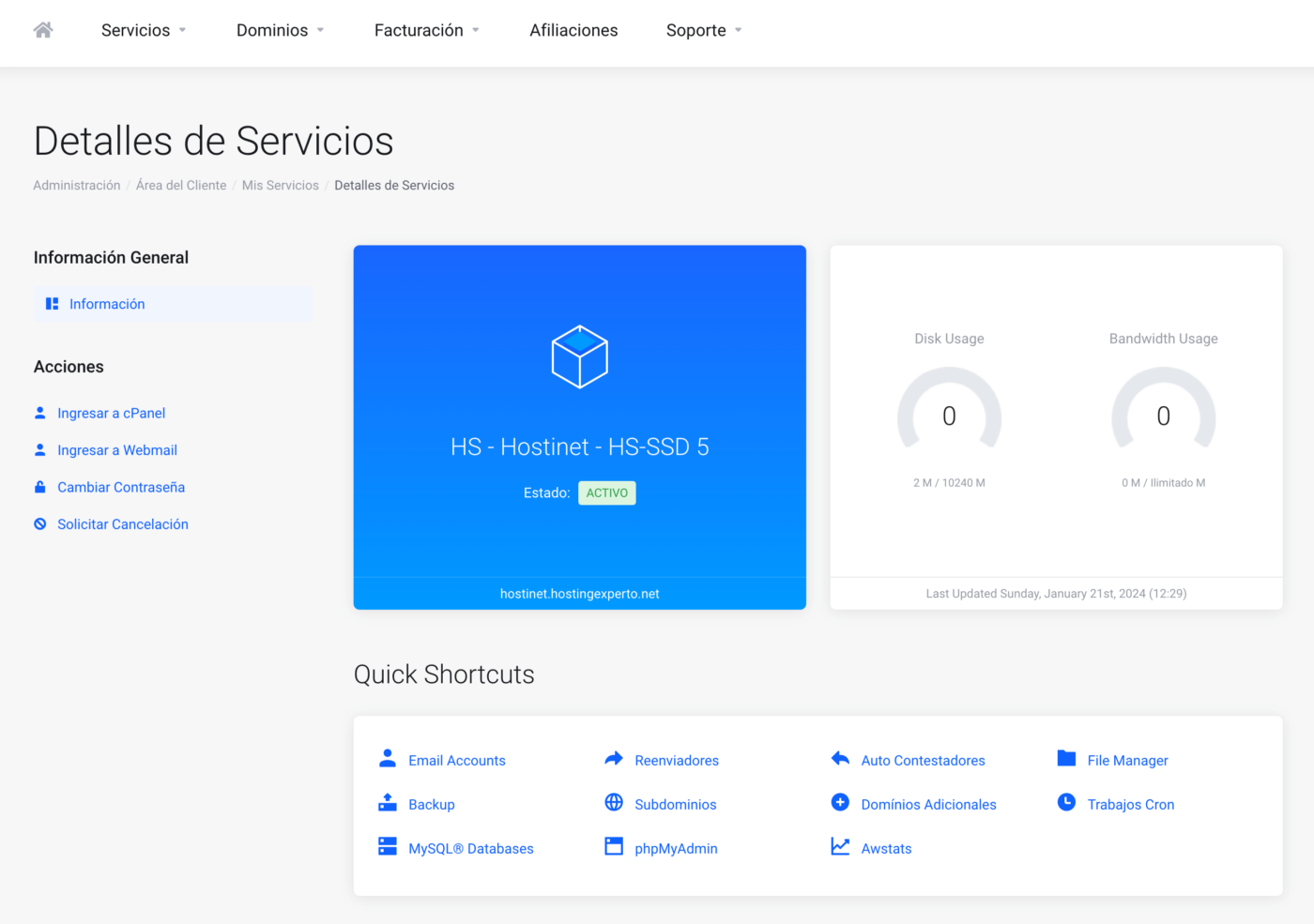Click the user icon beside Ingresar a Webmail
1314x924 pixels.
40,450
